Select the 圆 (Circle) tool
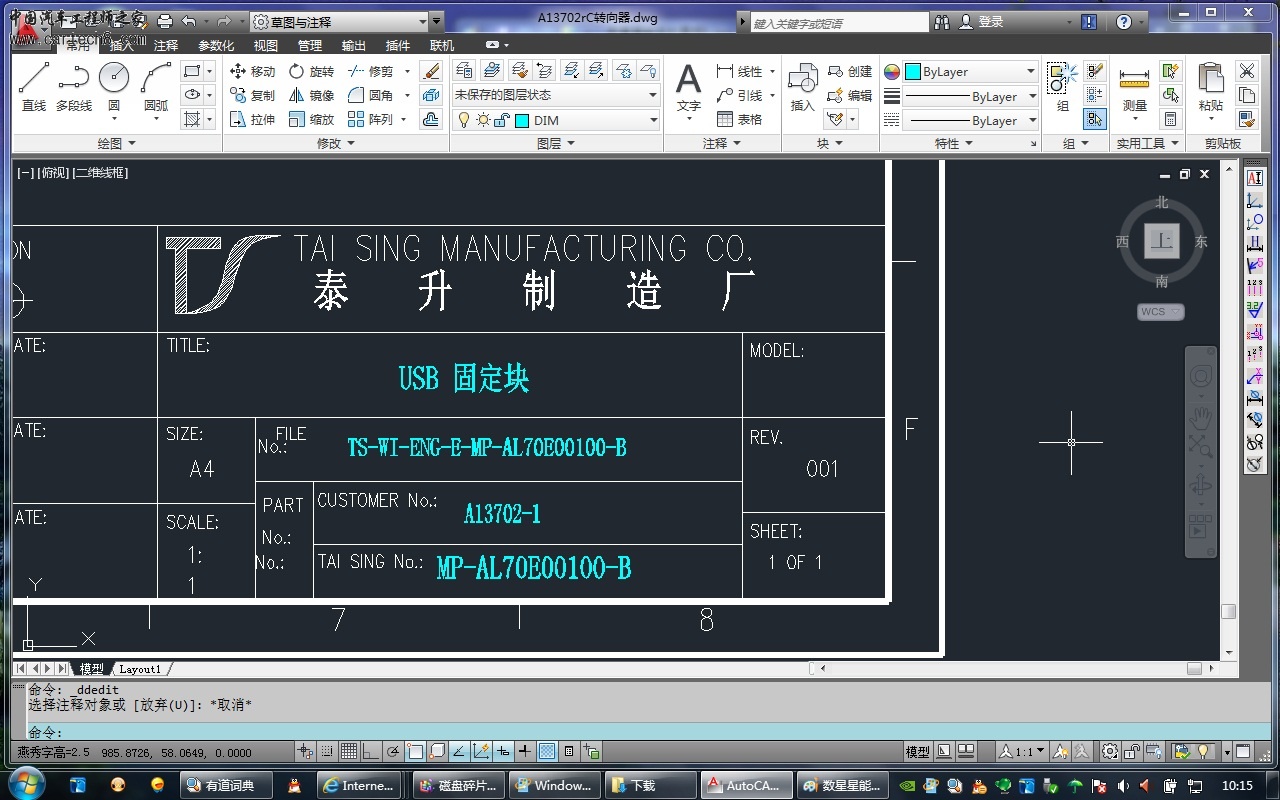This screenshot has height=800, width=1280. 113,82
